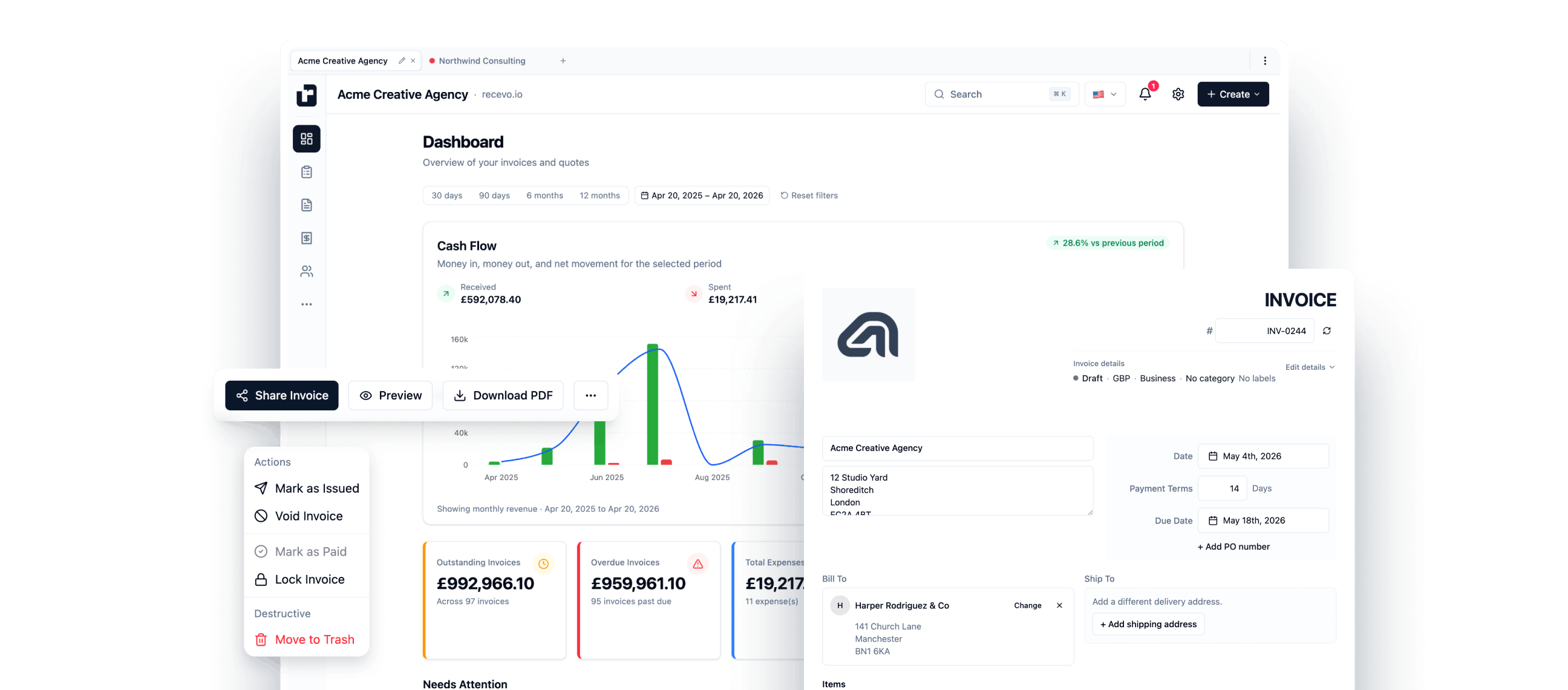This screenshot has height=690, width=1568.
Task: Click the Spent red arrow icon
Action: pos(693,294)
